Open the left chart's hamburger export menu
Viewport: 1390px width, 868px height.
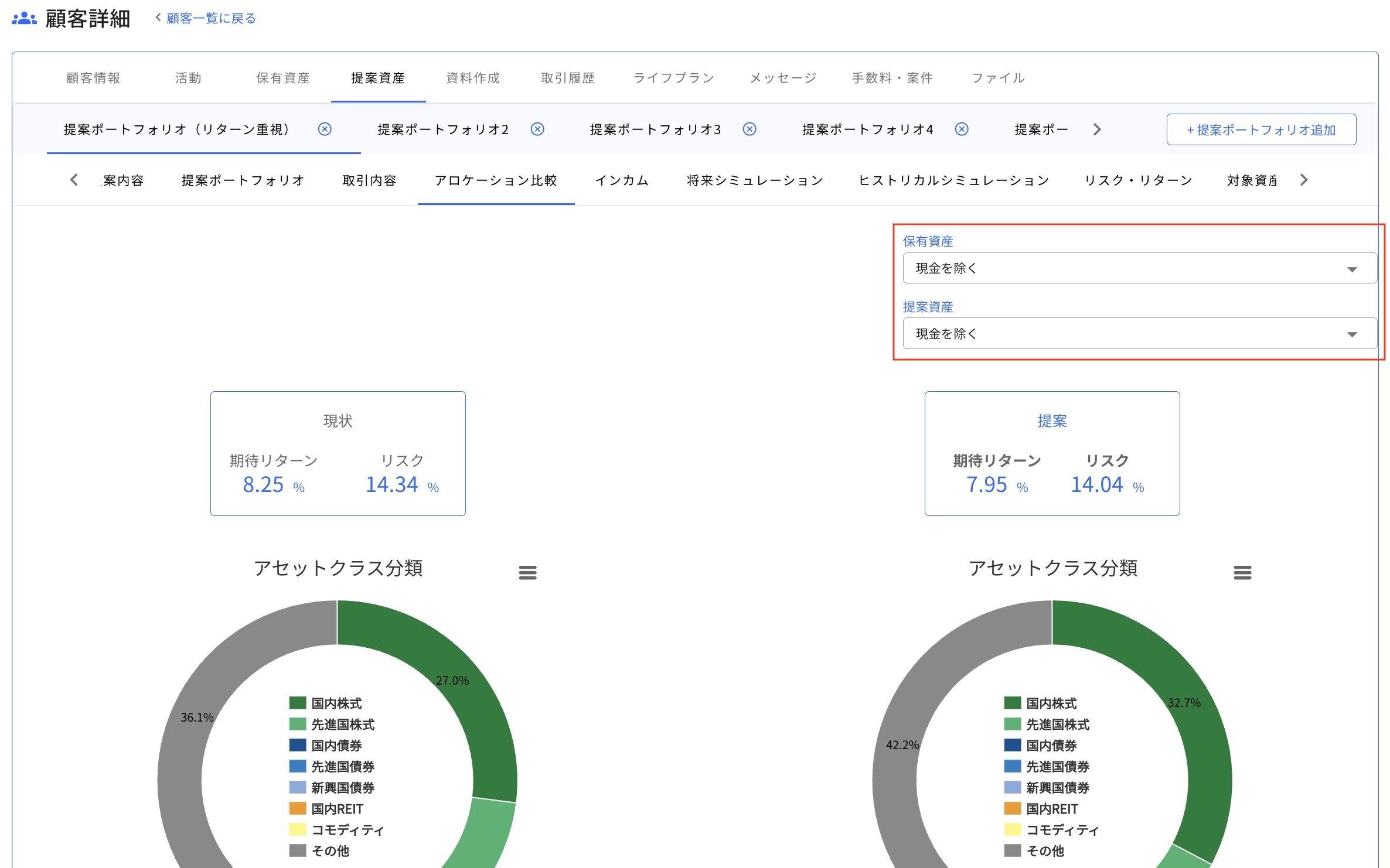point(528,572)
